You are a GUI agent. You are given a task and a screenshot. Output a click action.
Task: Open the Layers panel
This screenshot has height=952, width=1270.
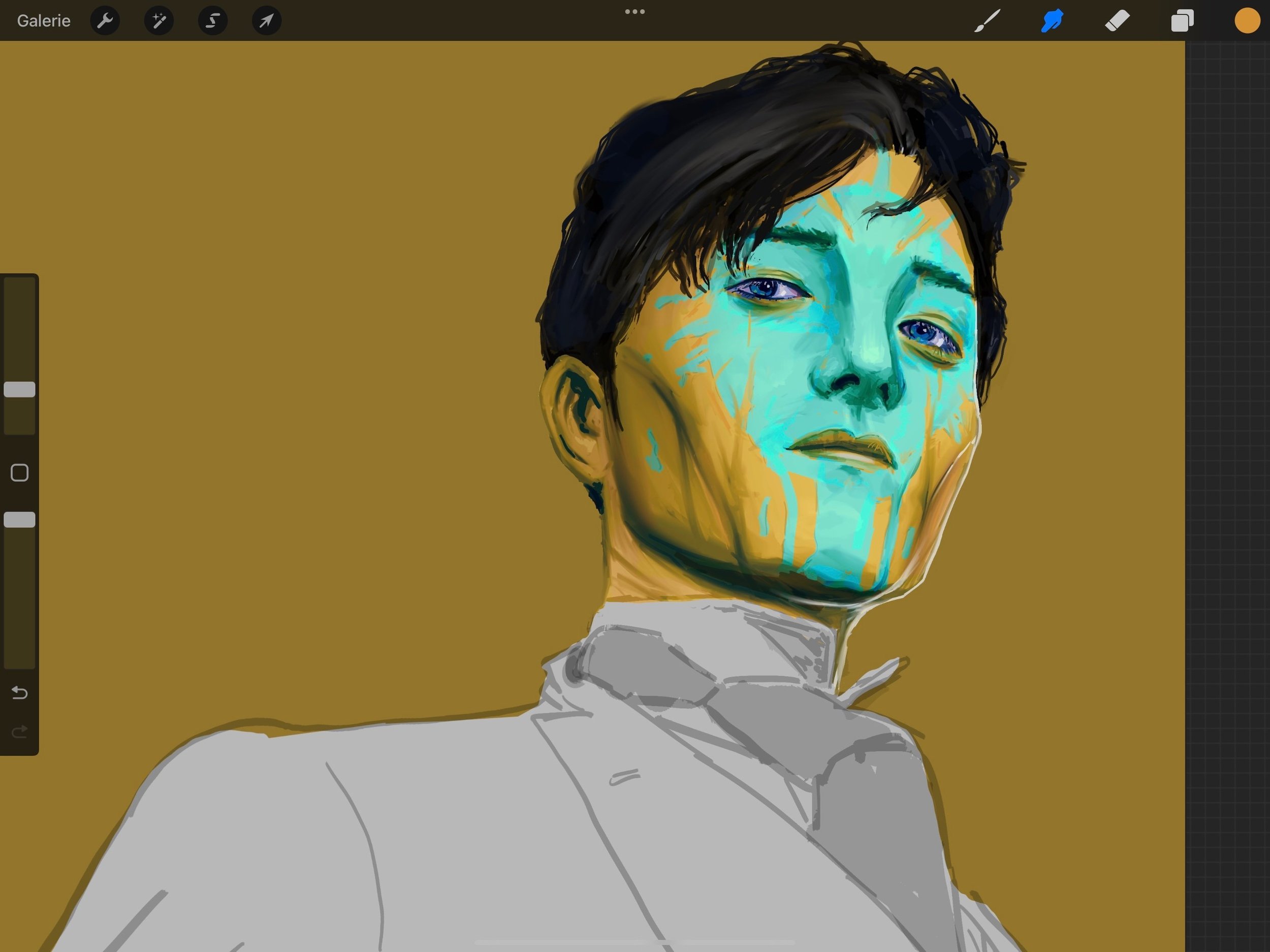[x=1182, y=21]
